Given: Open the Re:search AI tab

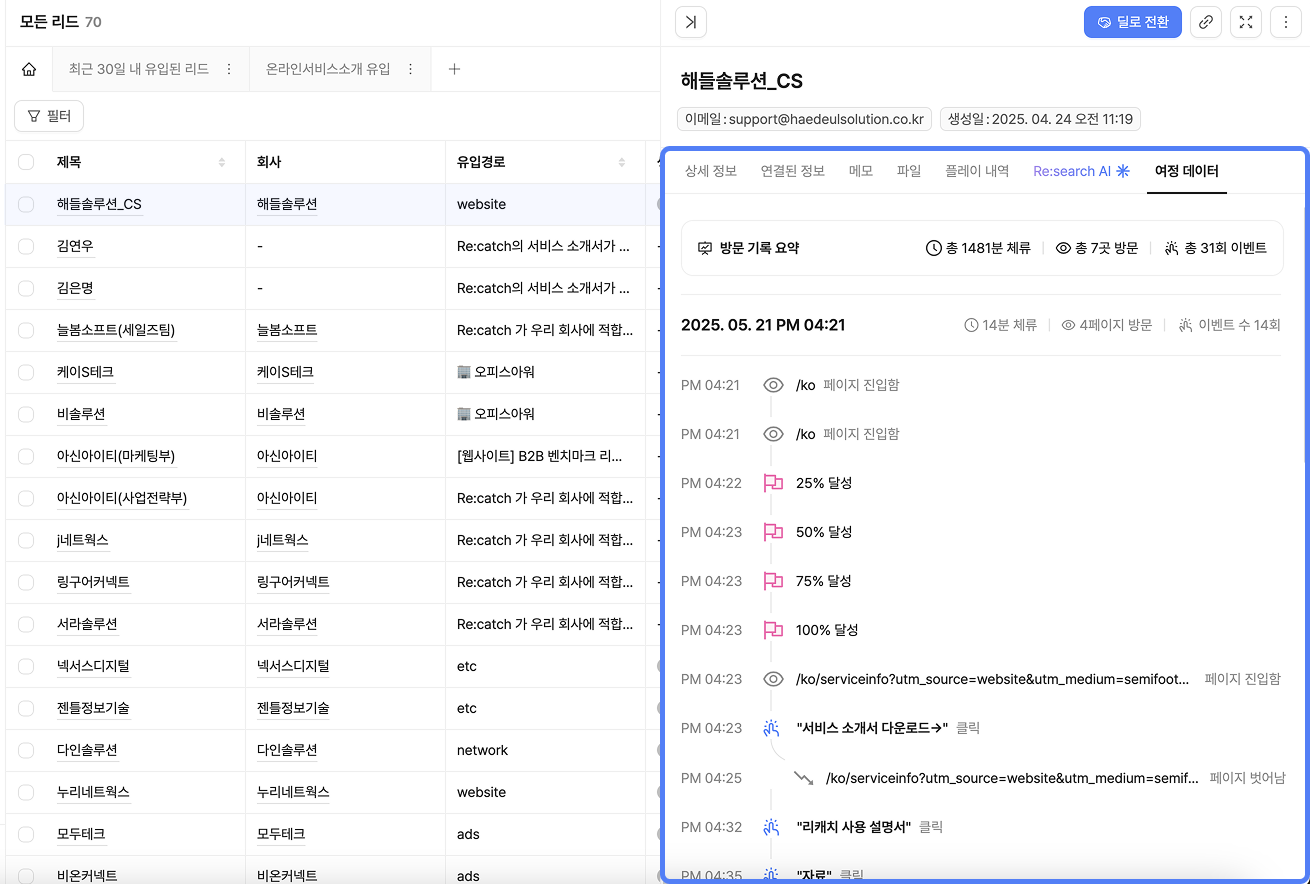Looking at the screenshot, I should coord(1080,171).
